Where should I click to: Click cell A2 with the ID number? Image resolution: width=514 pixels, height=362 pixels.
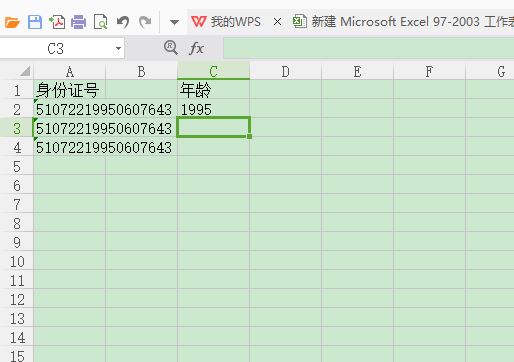(69, 109)
